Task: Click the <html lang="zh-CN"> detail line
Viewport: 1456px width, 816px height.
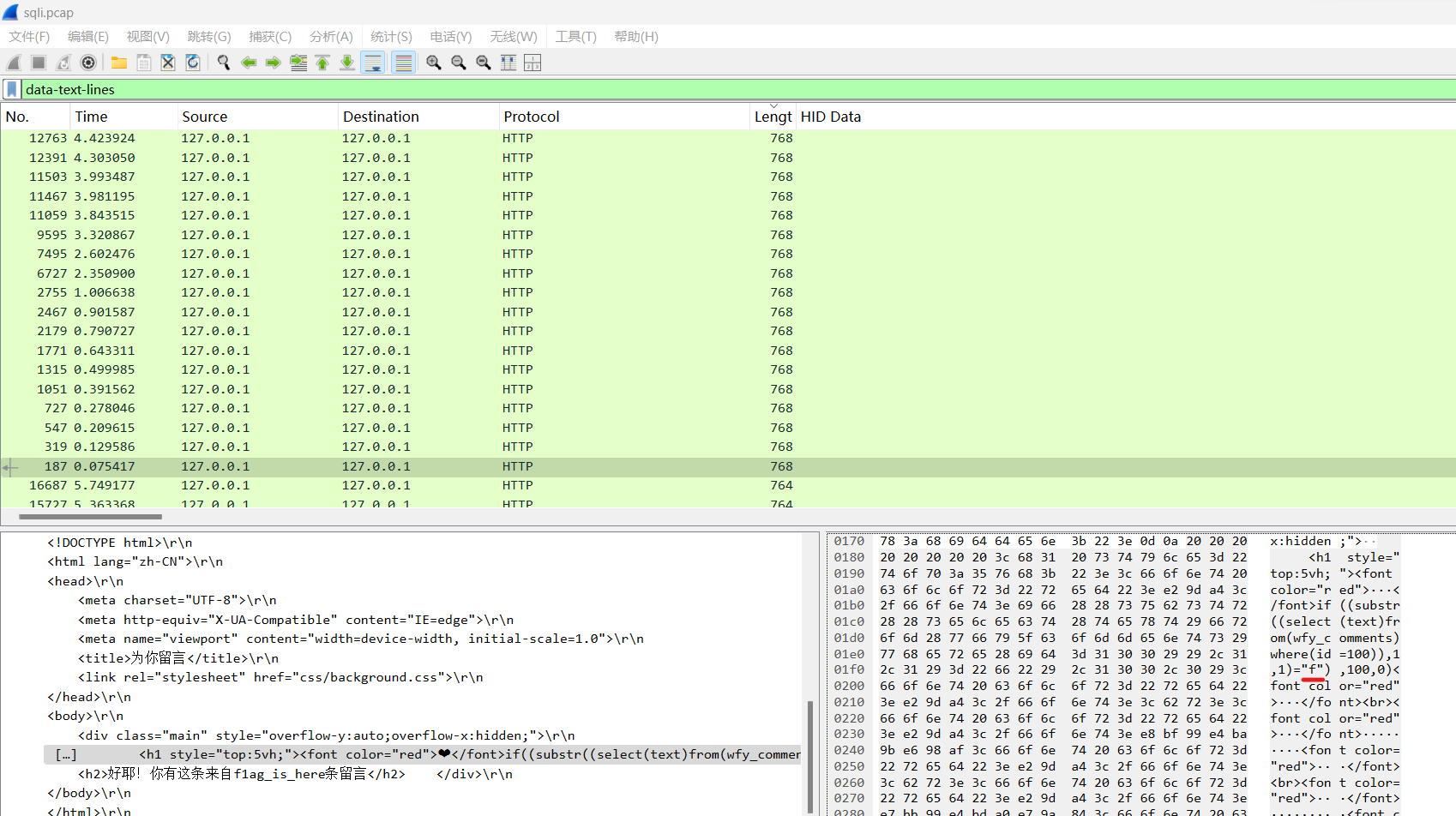Action: coord(135,561)
